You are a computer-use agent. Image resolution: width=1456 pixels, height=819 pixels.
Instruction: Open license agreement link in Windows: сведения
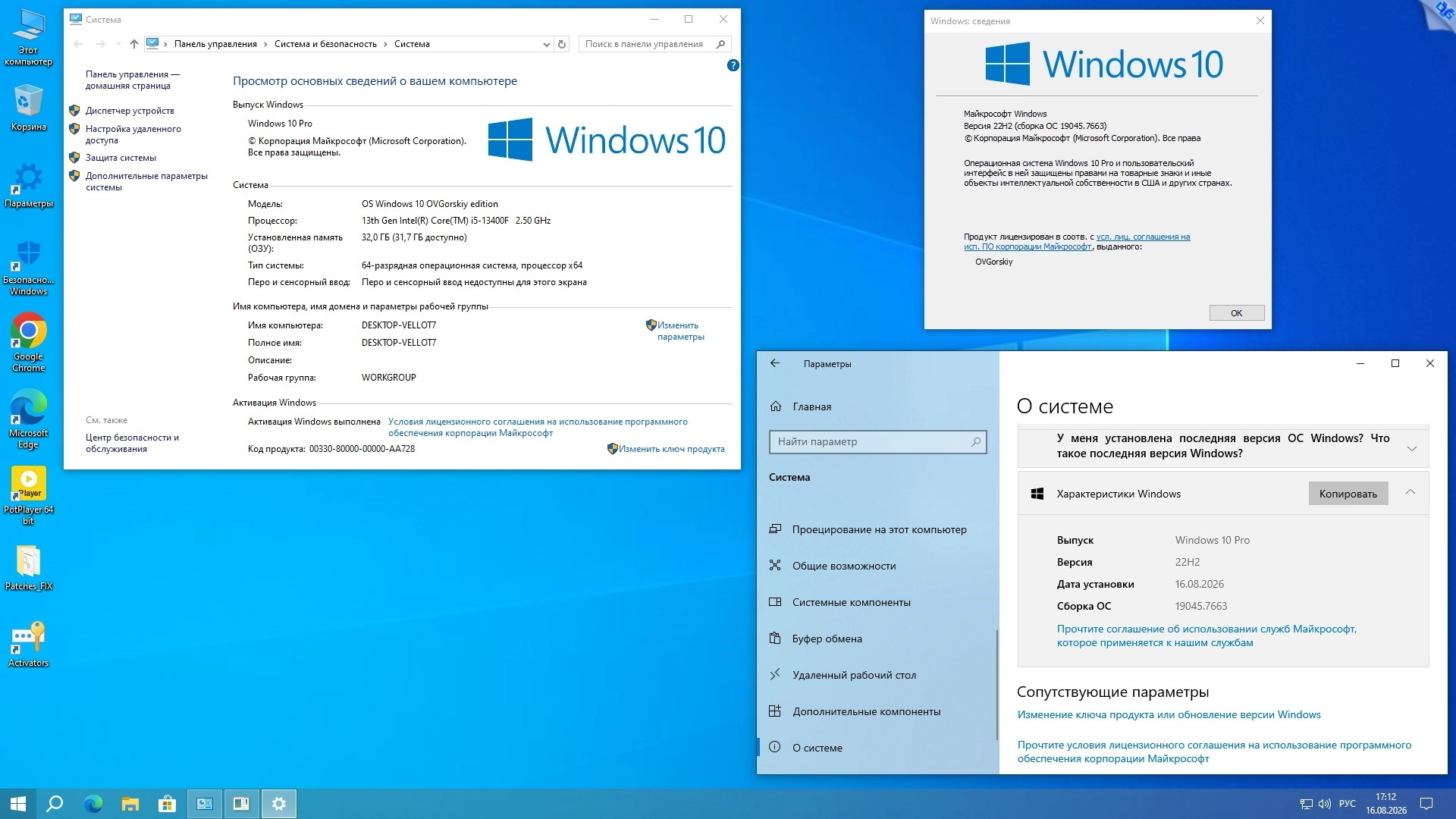[x=1077, y=241]
